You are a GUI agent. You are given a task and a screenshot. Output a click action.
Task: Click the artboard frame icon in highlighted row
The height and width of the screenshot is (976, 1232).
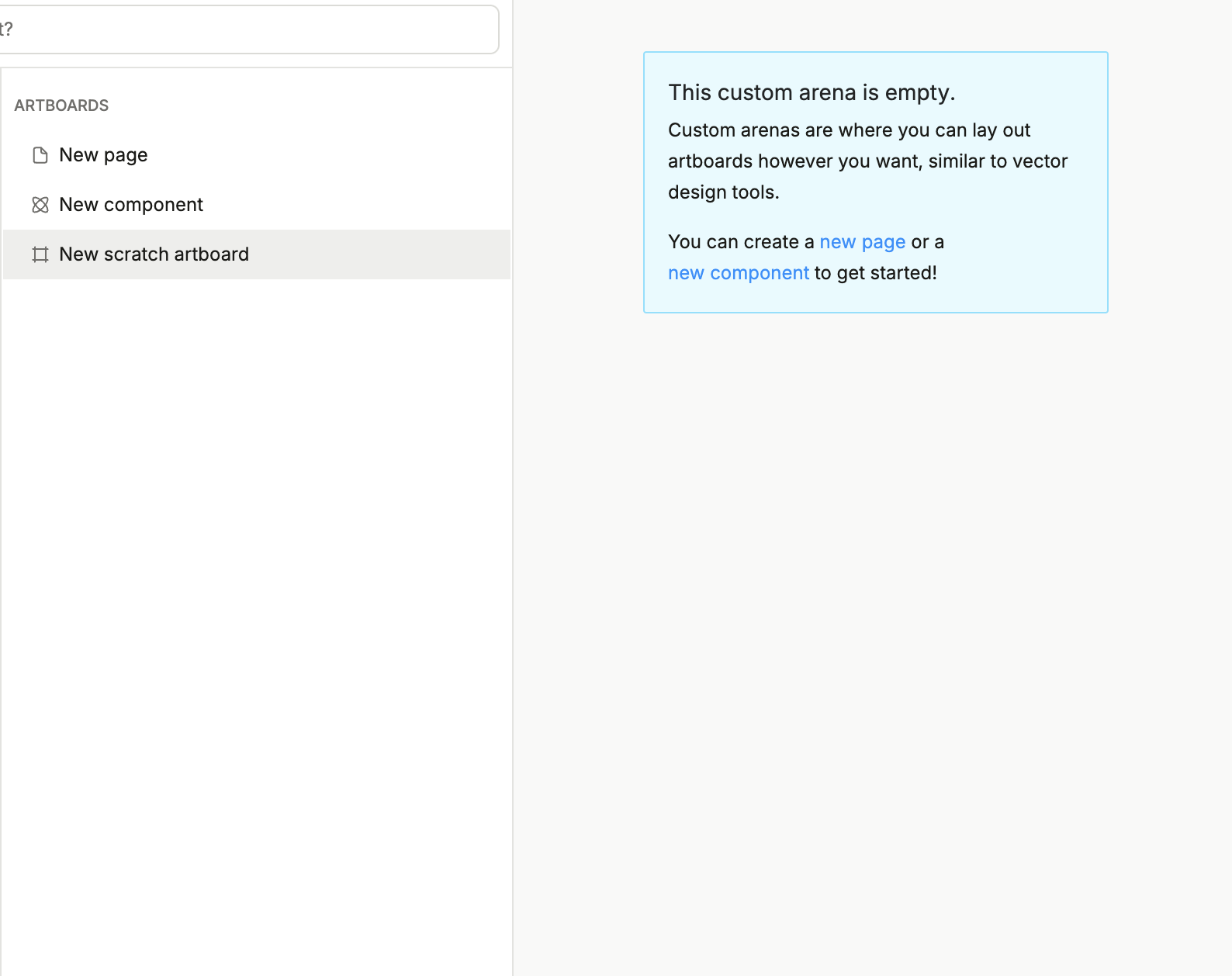pyautogui.click(x=40, y=254)
